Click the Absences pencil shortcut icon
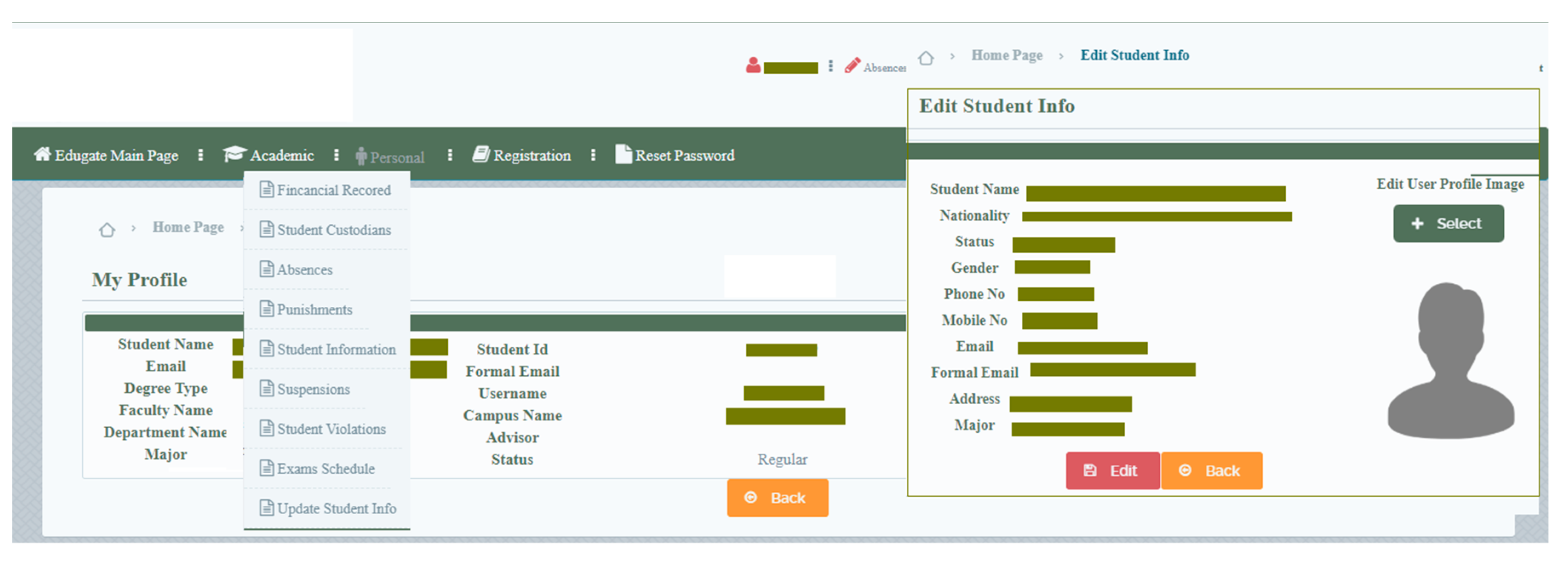The width and height of the screenshot is (1568, 567). pos(852,65)
